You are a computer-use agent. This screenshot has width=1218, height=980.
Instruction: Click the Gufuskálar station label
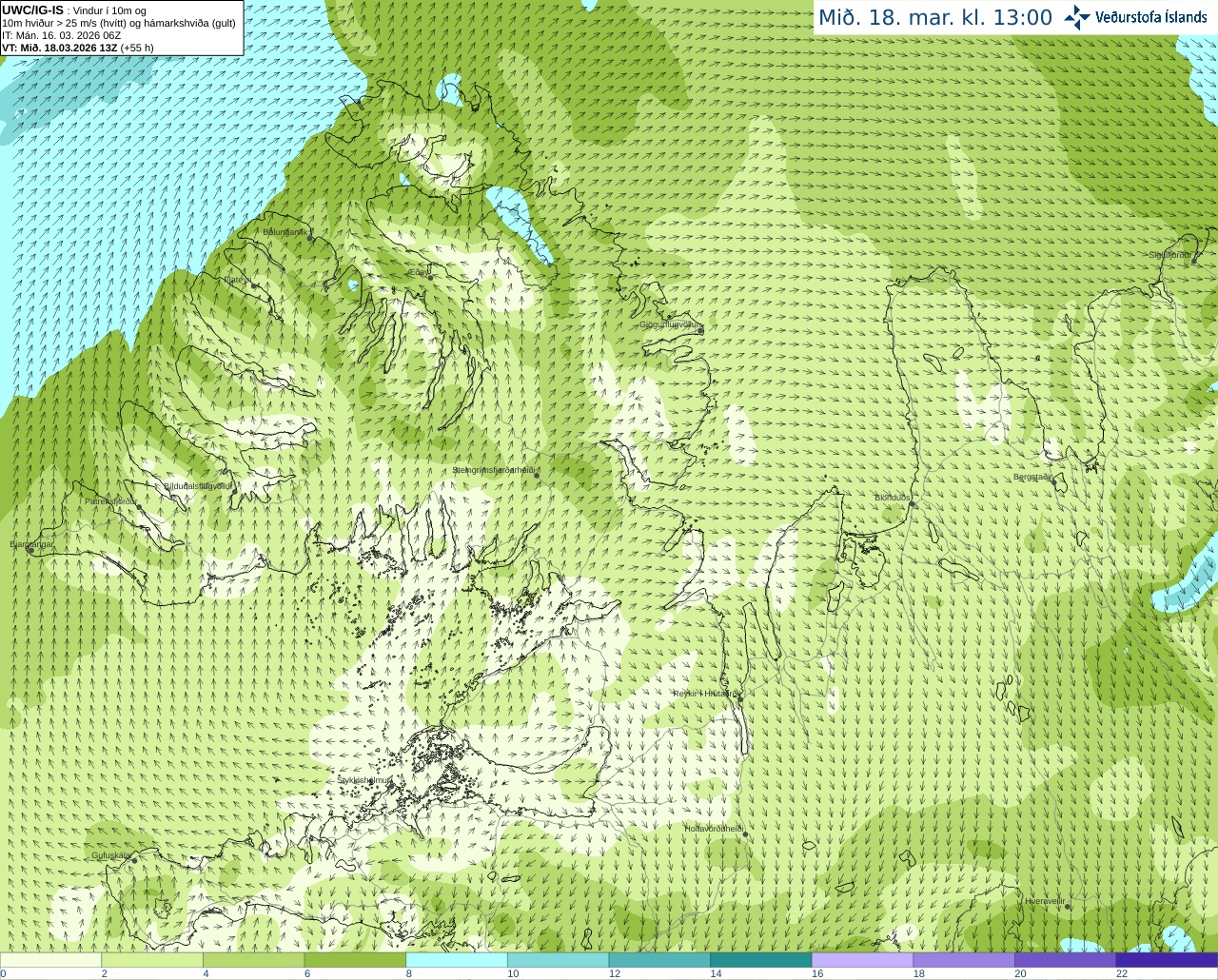coord(110,855)
